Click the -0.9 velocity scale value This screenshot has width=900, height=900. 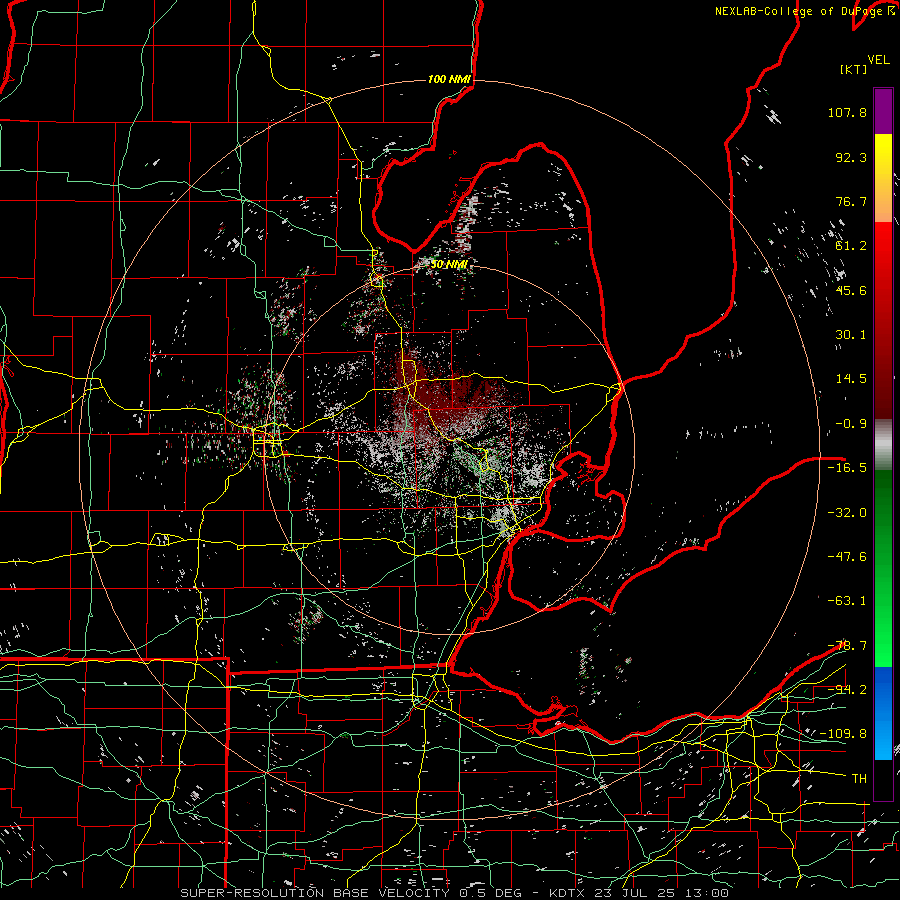point(851,424)
